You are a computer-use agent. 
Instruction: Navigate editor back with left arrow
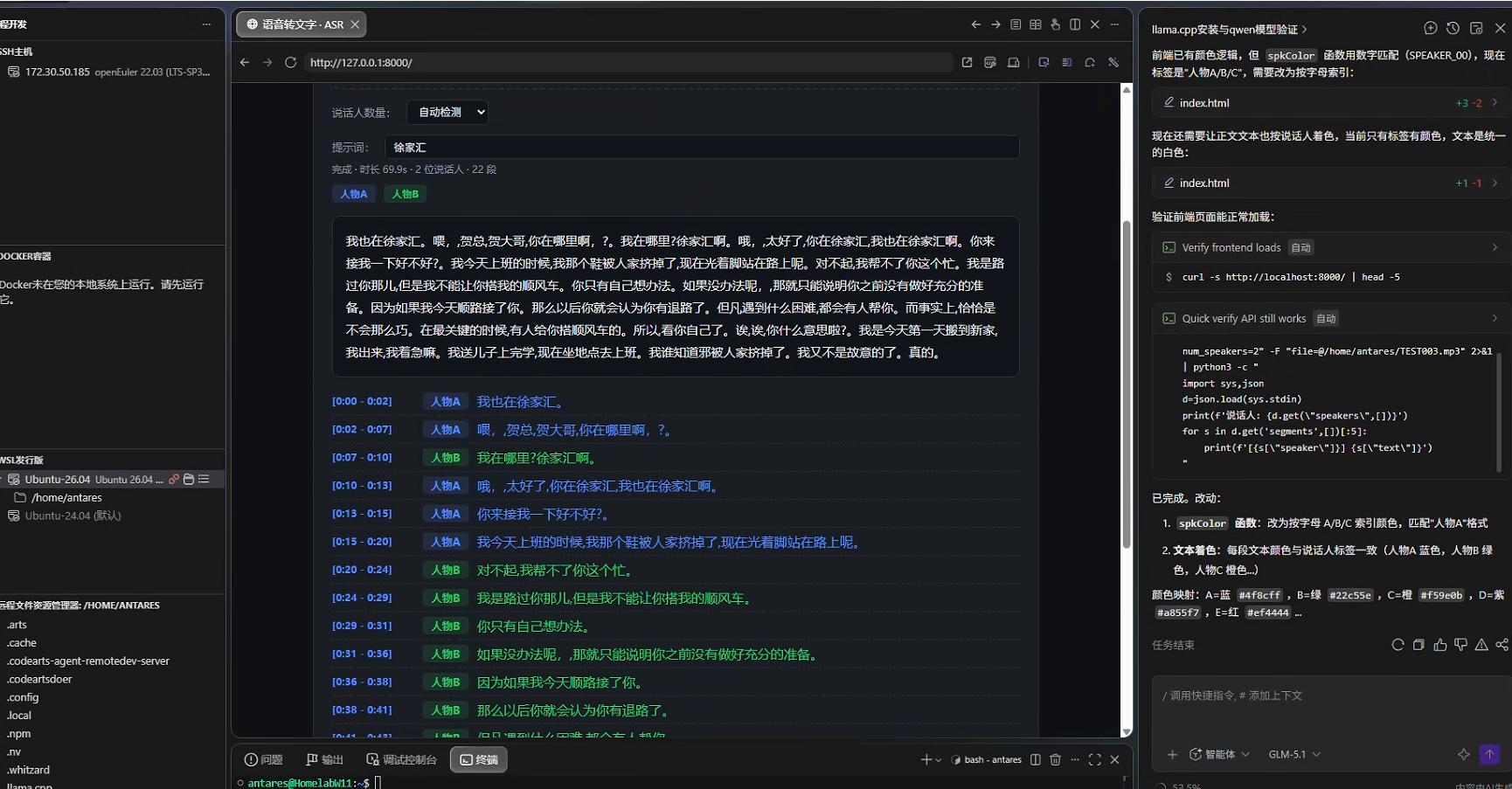(x=976, y=24)
